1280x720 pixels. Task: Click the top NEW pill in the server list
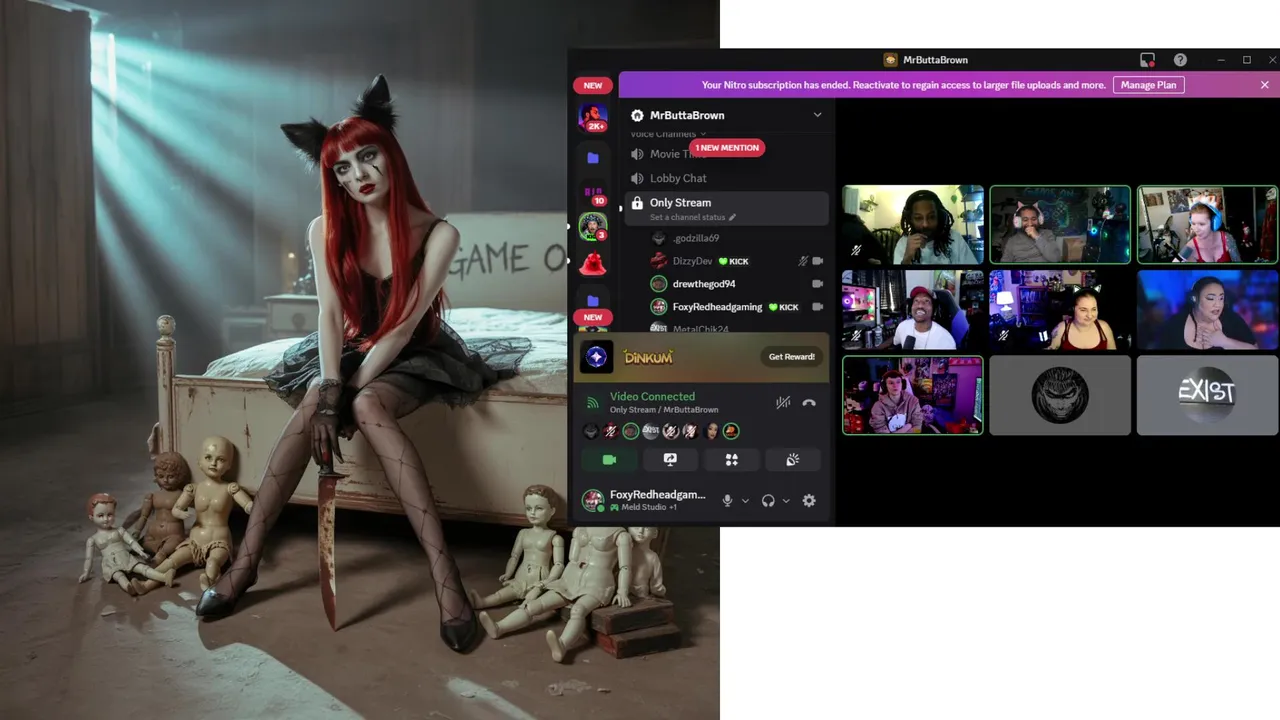[593, 85]
